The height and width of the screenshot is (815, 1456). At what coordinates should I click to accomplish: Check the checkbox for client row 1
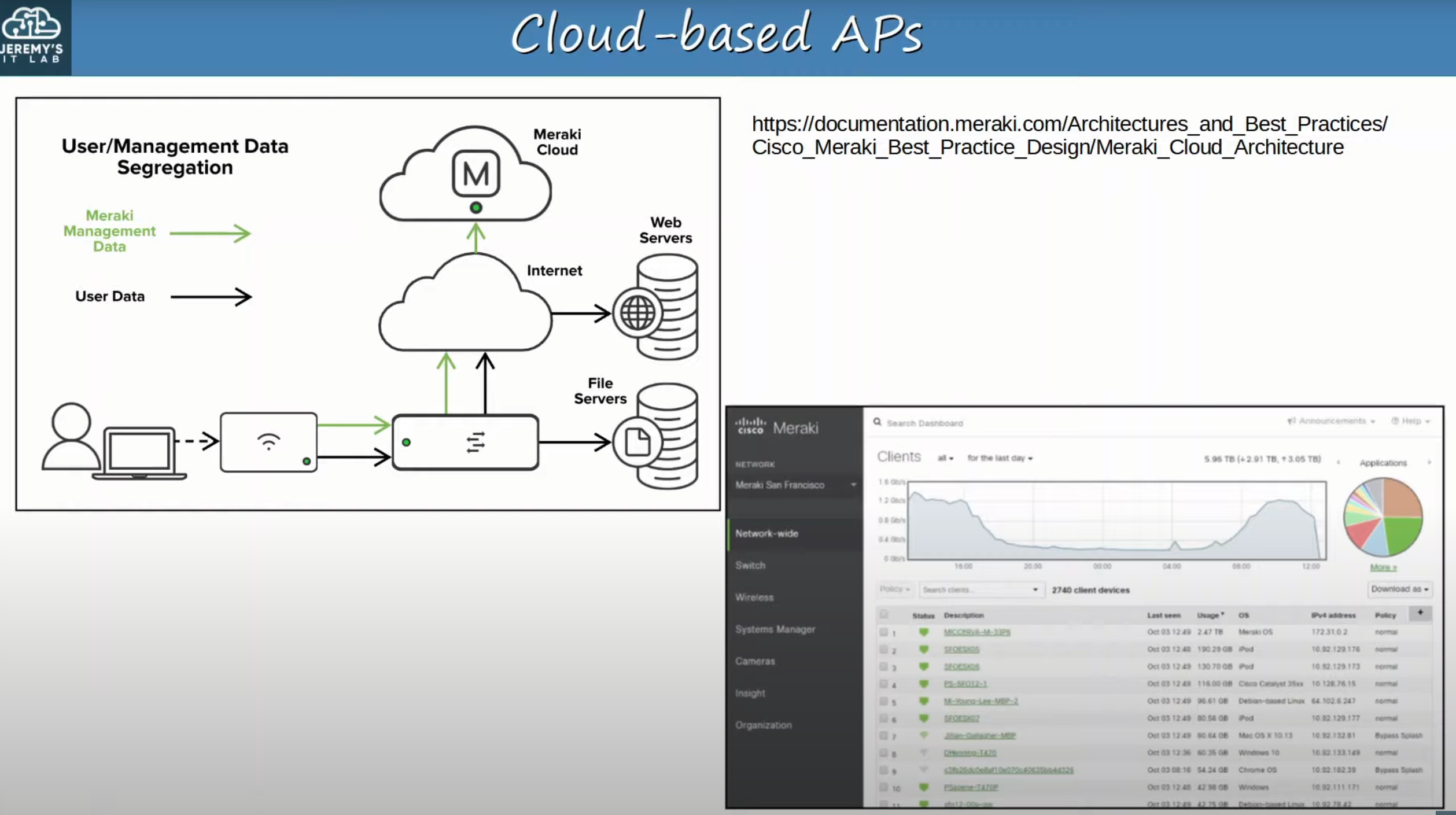coord(883,632)
